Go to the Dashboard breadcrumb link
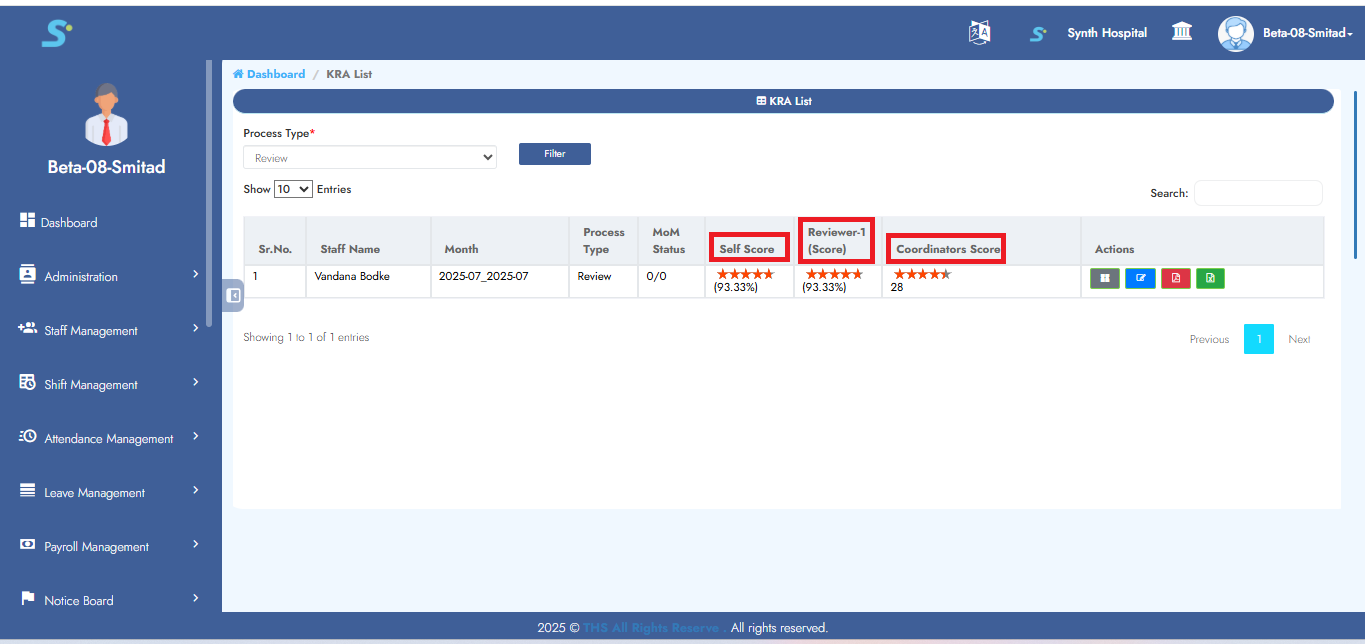This screenshot has height=644, width=1365. [275, 74]
